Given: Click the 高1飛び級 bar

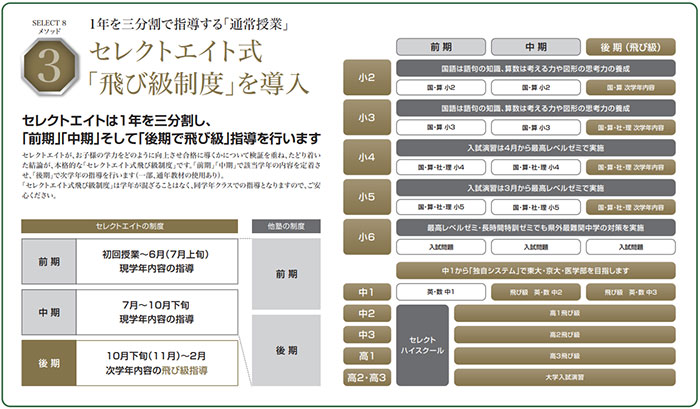Looking at the screenshot, I should 565,313.
